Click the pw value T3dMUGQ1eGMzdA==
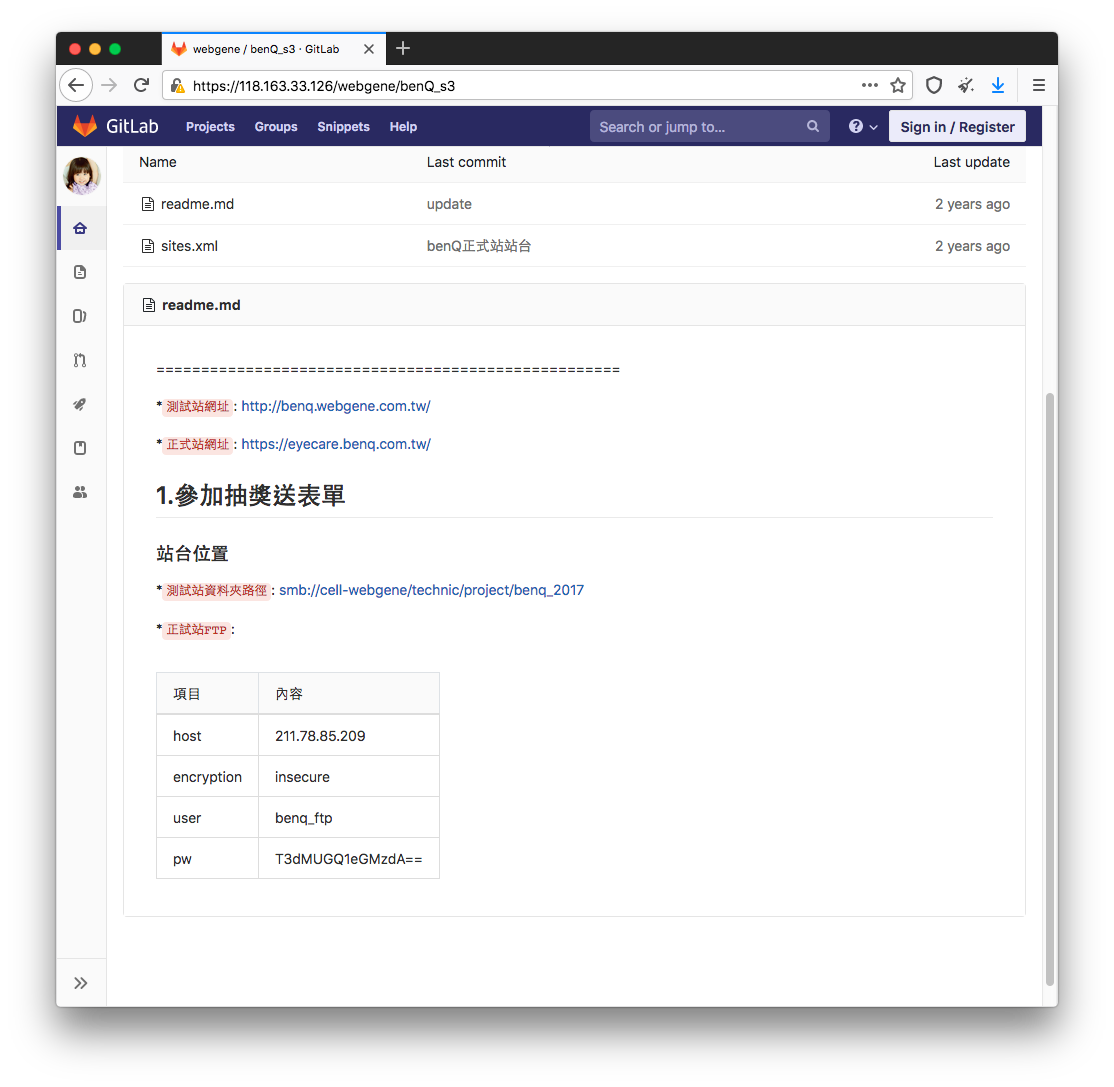 point(348,859)
